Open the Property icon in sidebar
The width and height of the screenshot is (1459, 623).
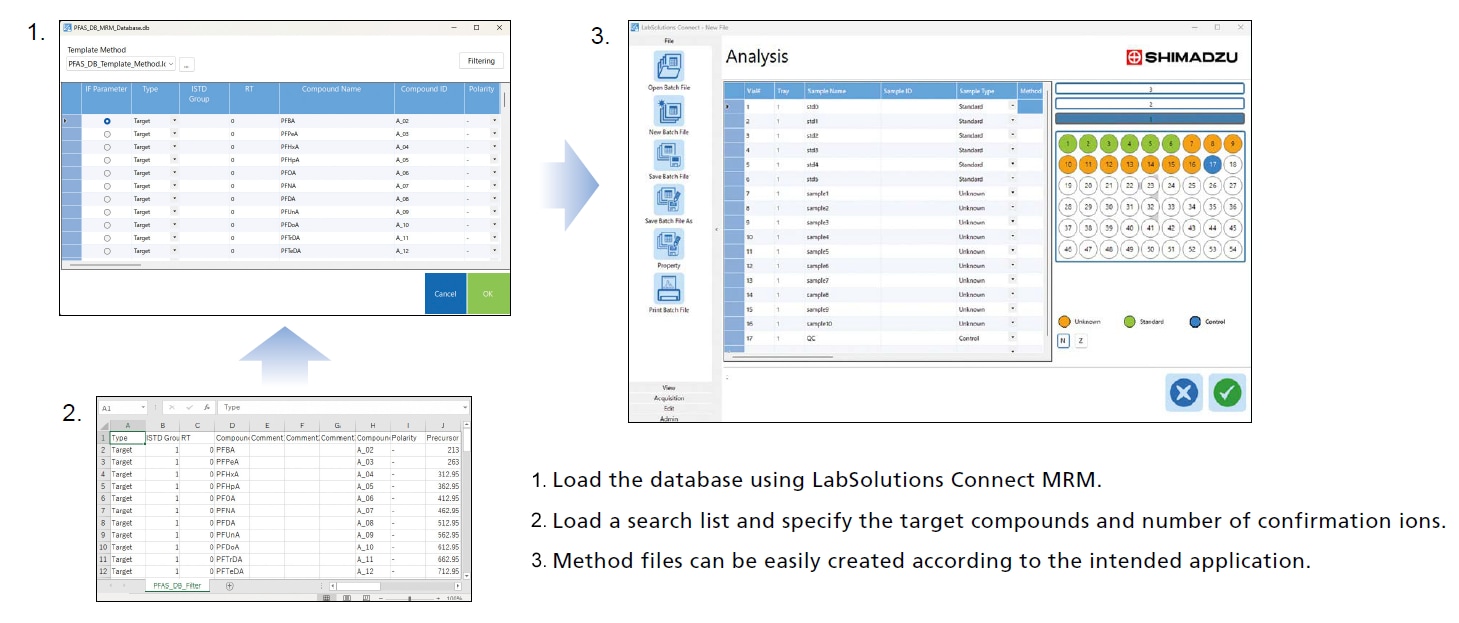click(x=668, y=244)
